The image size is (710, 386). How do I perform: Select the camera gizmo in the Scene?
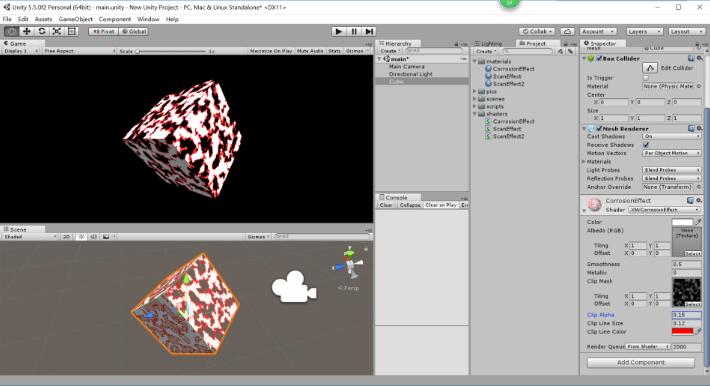click(x=294, y=287)
